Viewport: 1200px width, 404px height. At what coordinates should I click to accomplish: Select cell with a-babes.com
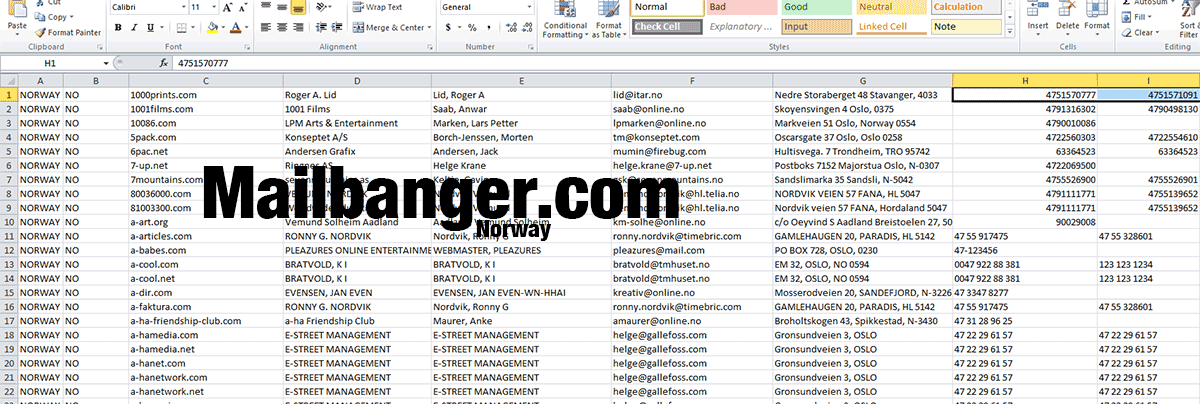pos(205,251)
